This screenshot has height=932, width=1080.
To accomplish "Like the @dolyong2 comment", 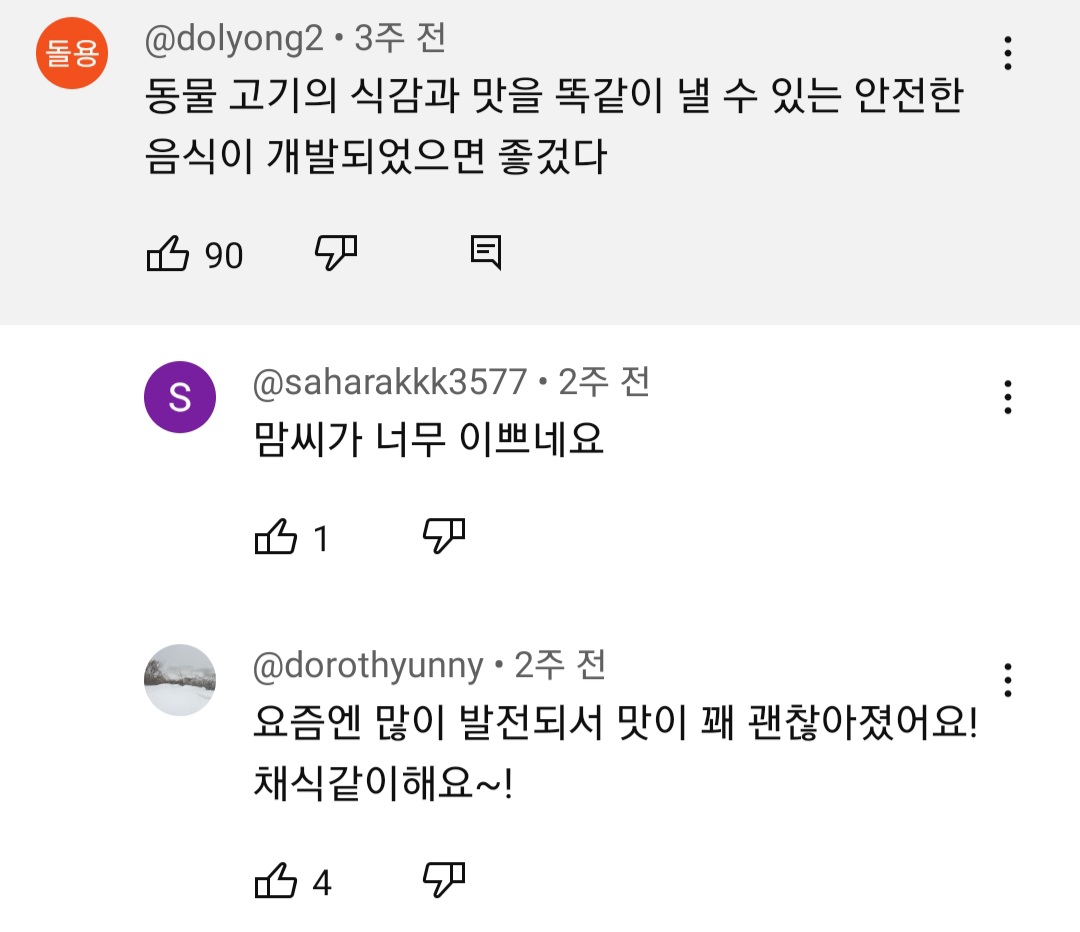I will [x=168, y=255].
